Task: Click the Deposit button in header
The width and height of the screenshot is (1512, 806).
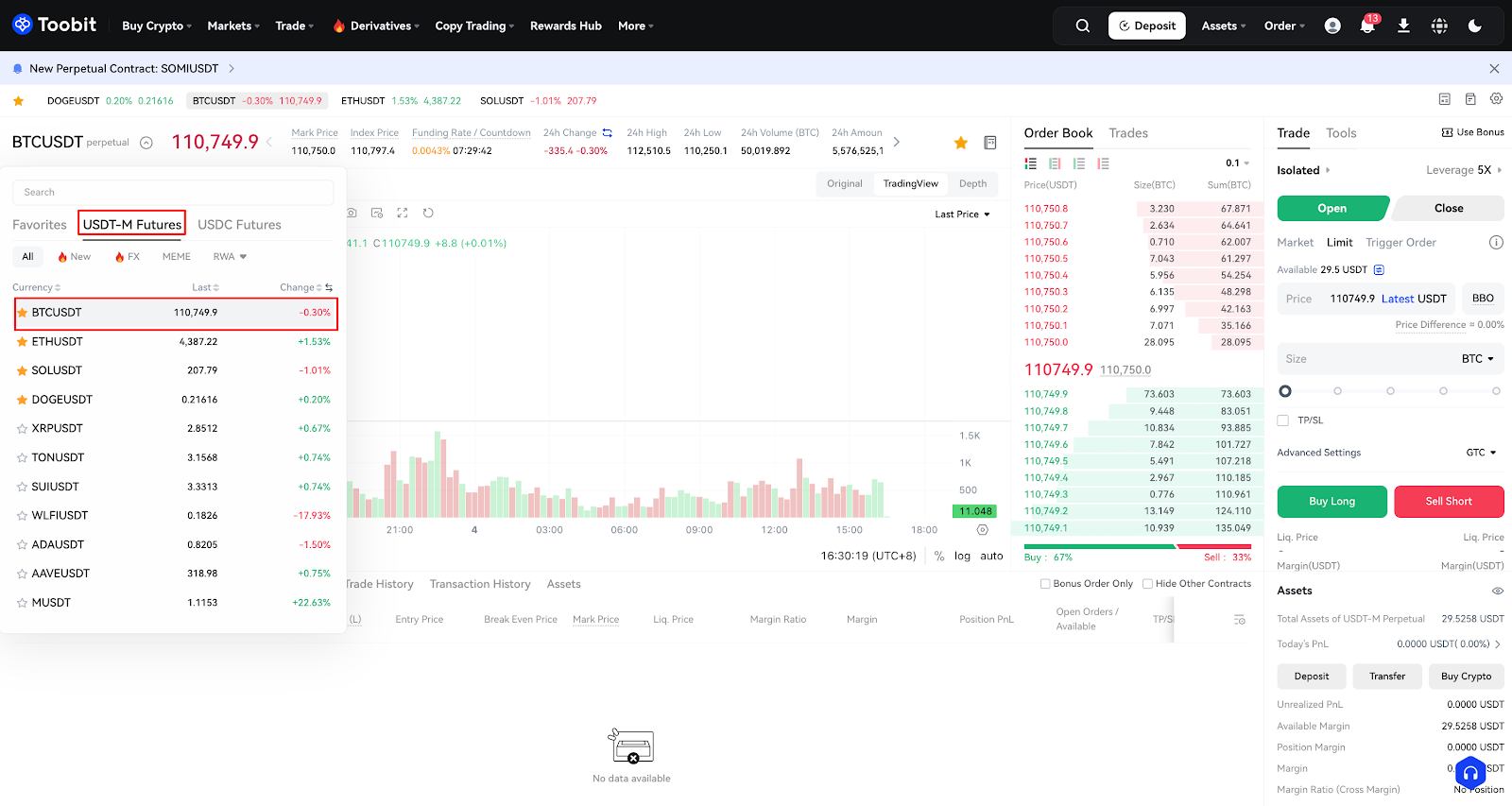Action: 1147,26
